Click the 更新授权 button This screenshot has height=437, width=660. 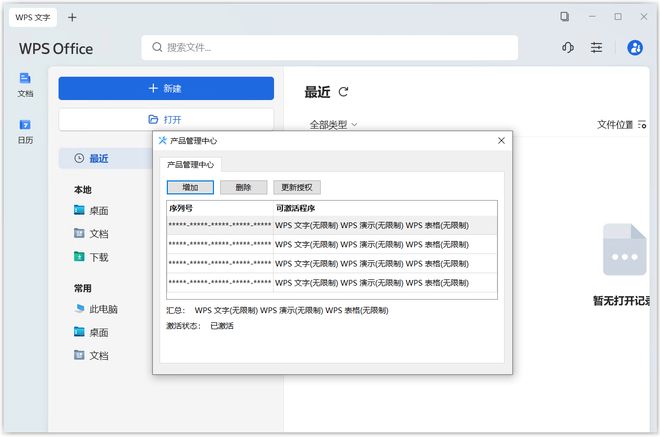297,187
